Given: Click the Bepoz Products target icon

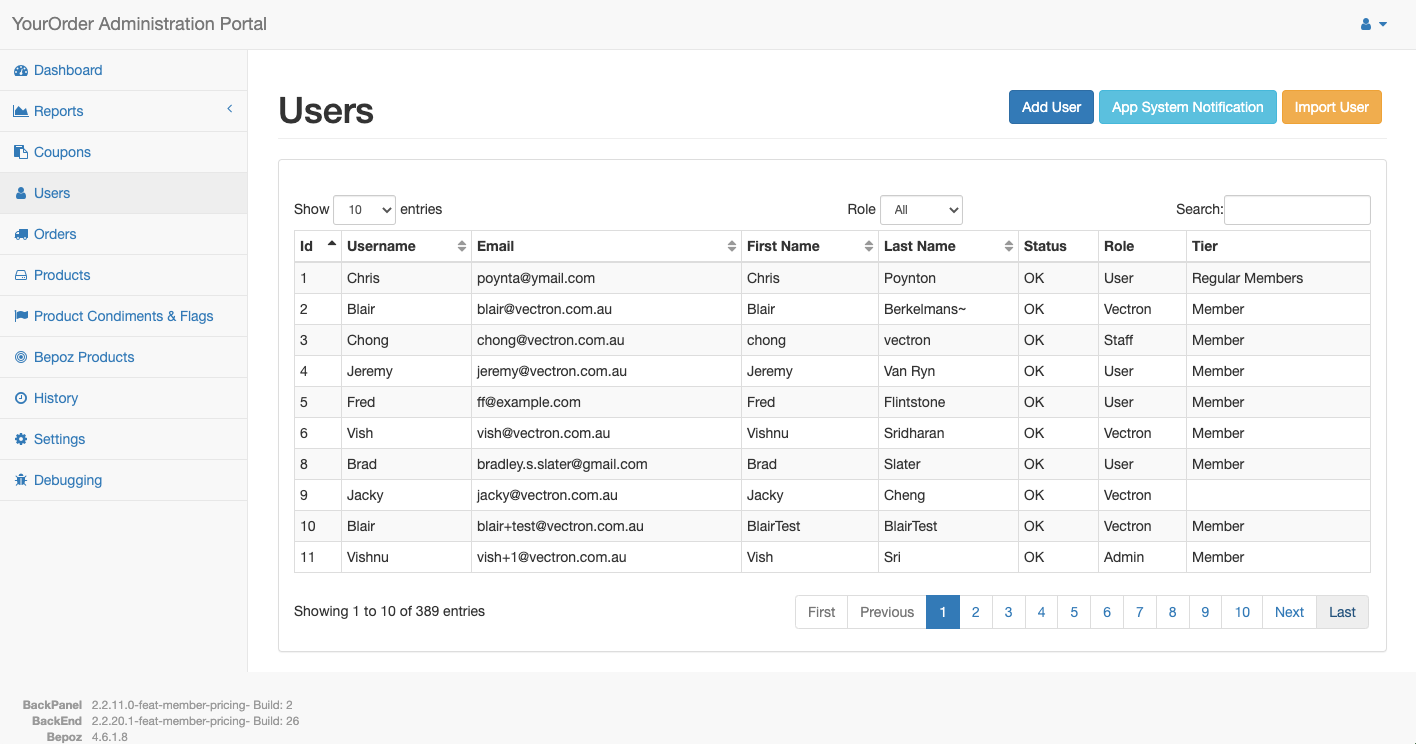Looking at the screenshot, I should click(21, 358).
